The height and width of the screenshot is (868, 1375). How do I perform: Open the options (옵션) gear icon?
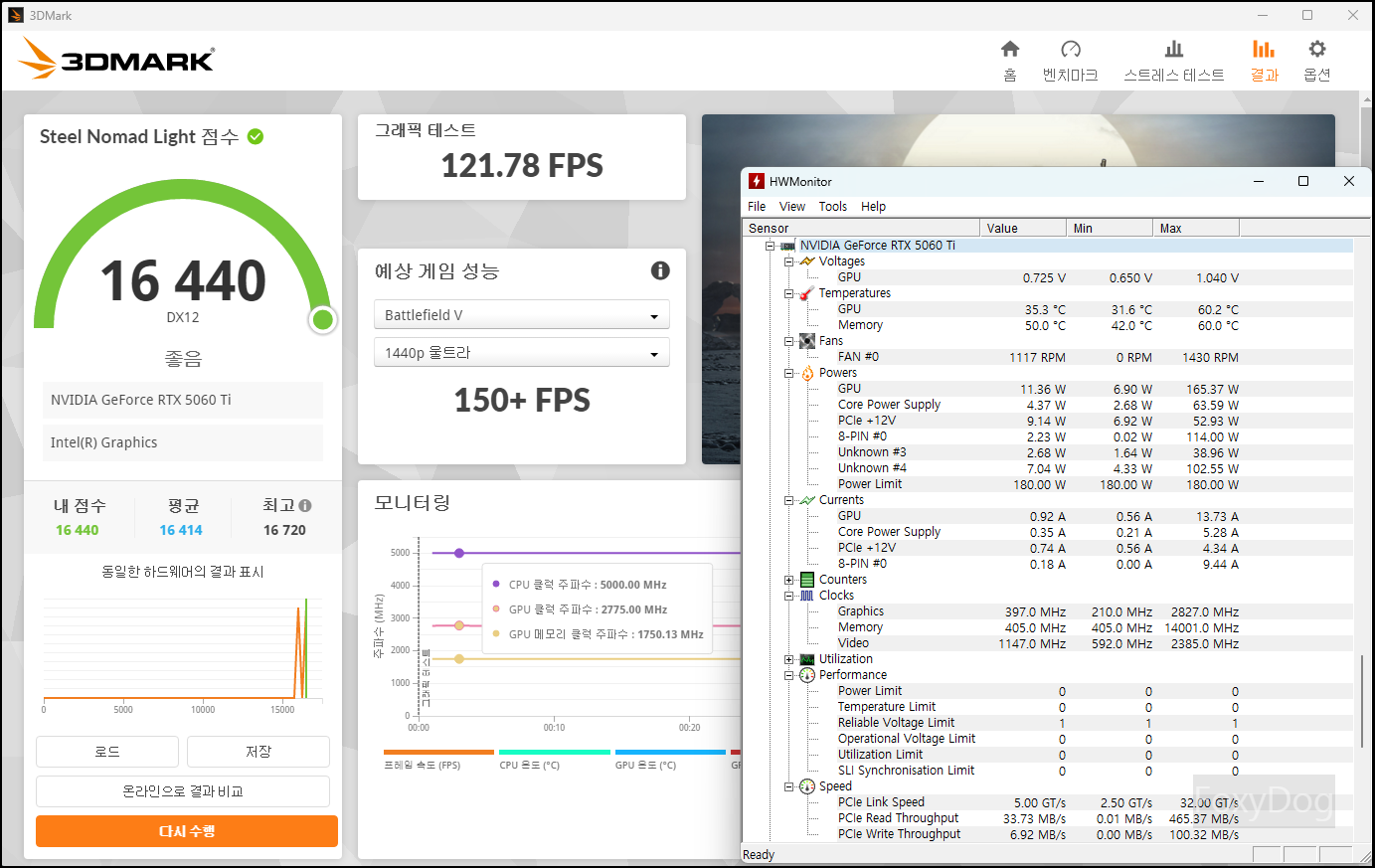(x=1317, y=49)
